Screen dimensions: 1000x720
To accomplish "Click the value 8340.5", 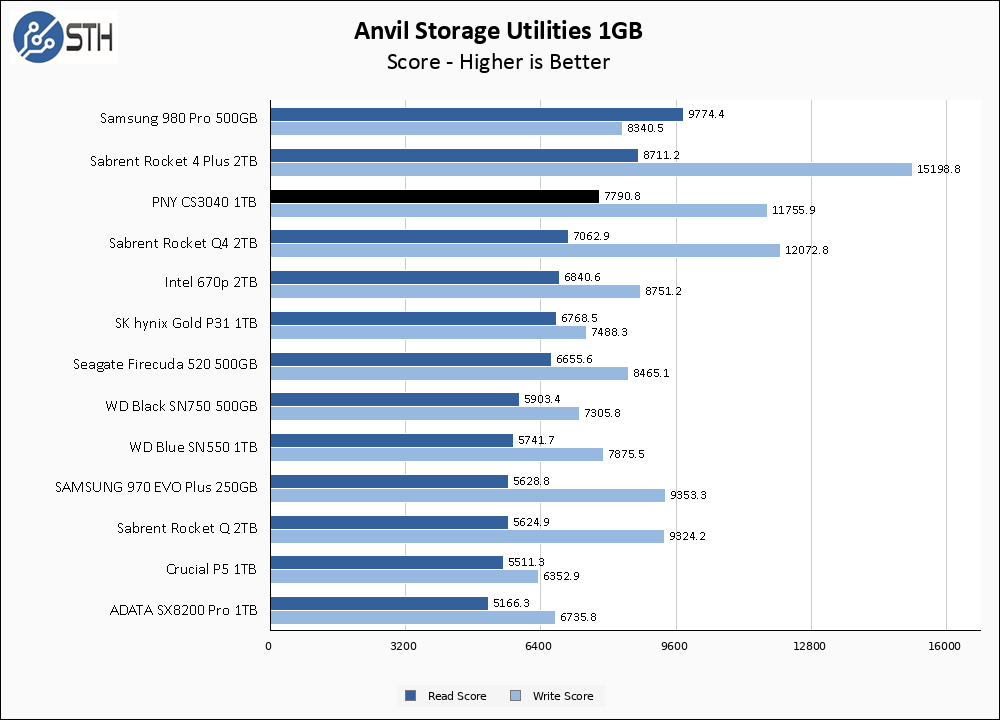I will pos(645,128).
